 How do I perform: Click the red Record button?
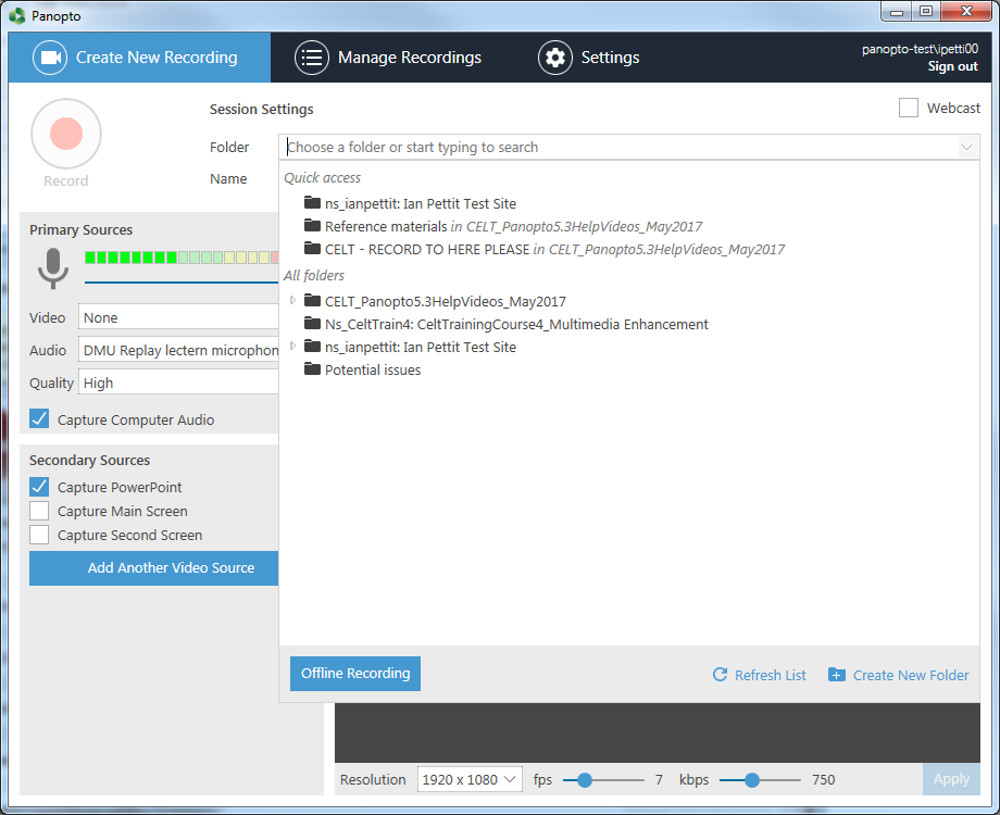pyautogui.click(x=66, y=133)
